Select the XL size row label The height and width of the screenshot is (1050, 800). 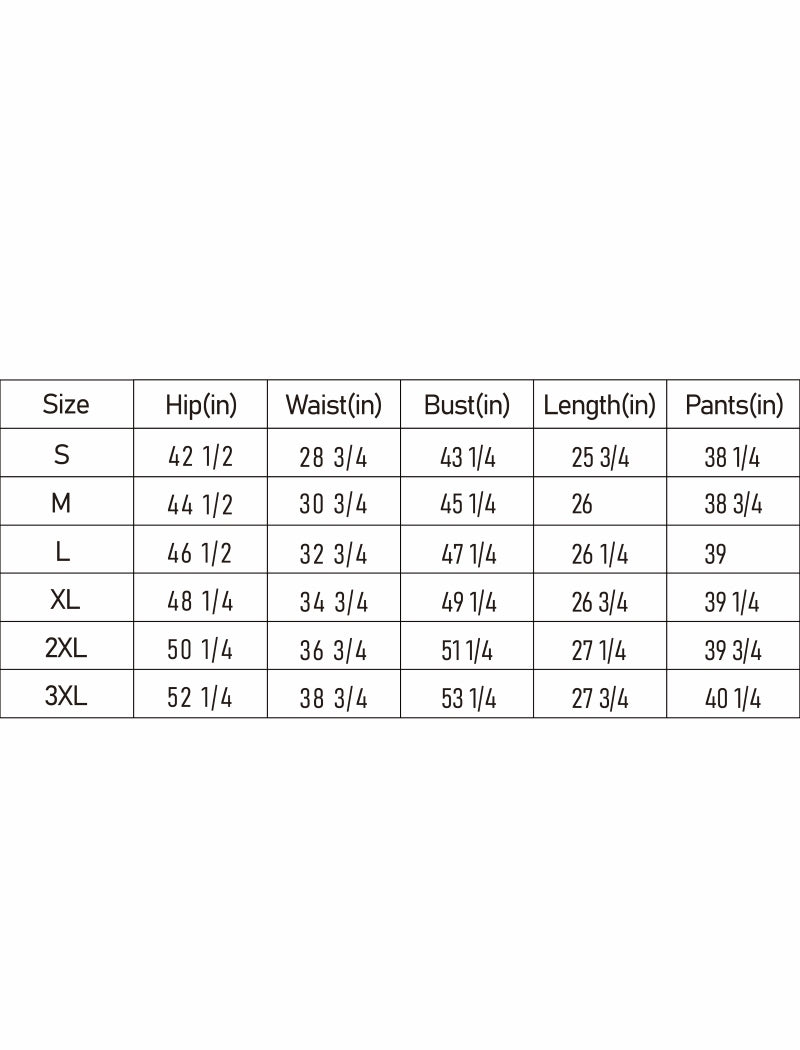pos(66,600)
